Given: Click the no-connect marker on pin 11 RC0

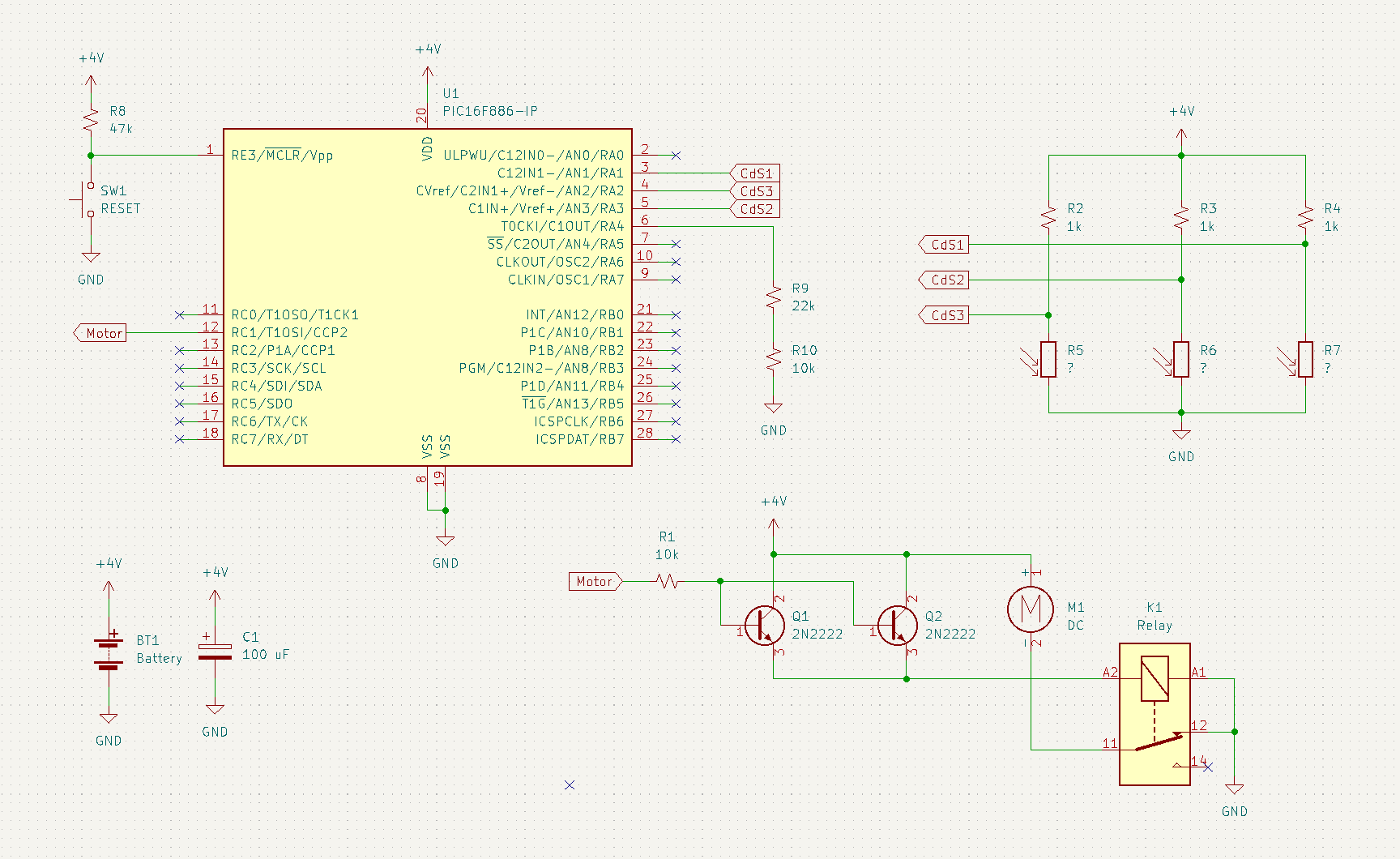Looking at the screenshot, I should (179, 314).
